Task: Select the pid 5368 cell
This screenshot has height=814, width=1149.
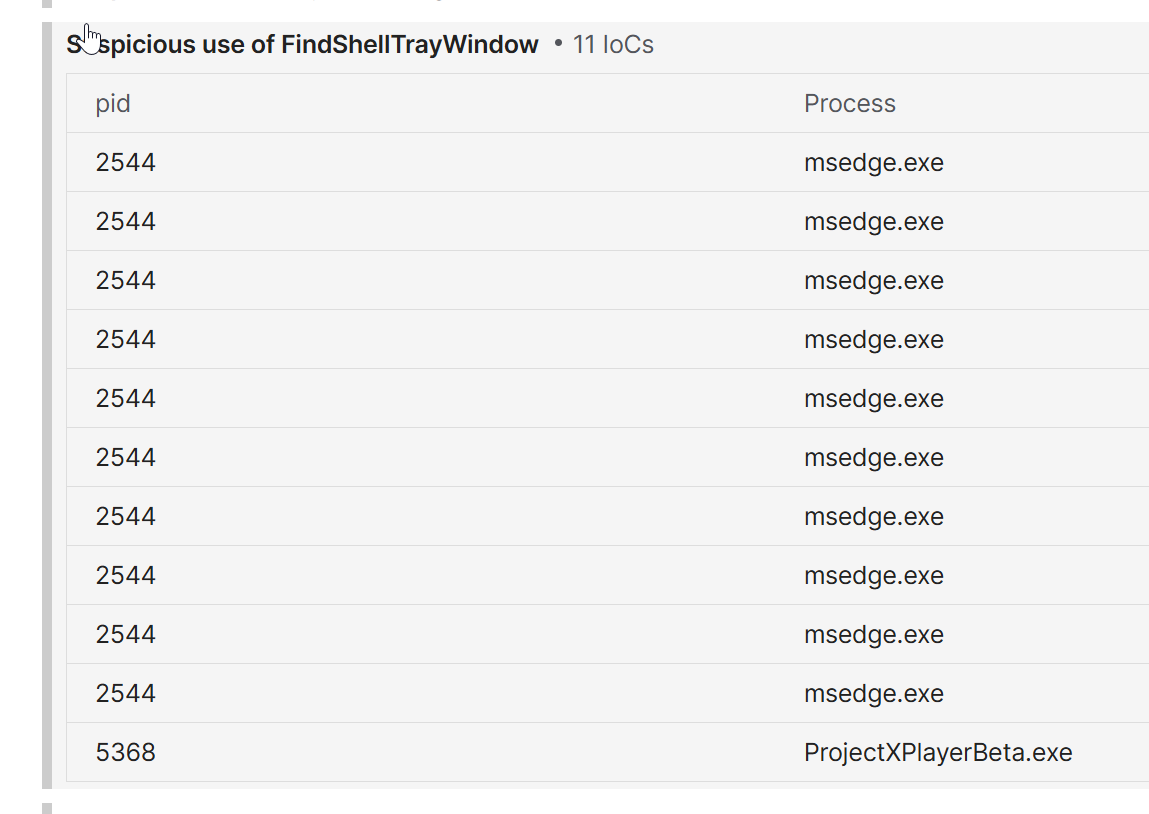Action: [x=126, y=752]
